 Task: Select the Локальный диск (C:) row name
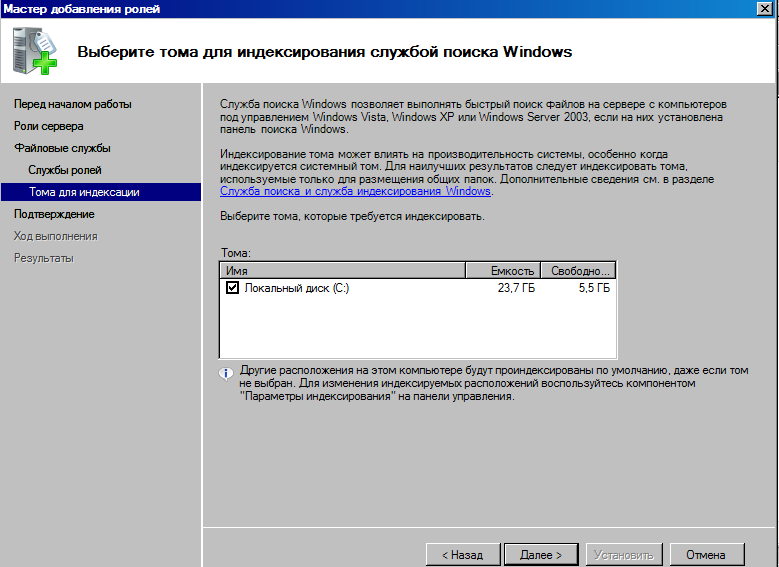pyautogui.click(x=297, y=288)
